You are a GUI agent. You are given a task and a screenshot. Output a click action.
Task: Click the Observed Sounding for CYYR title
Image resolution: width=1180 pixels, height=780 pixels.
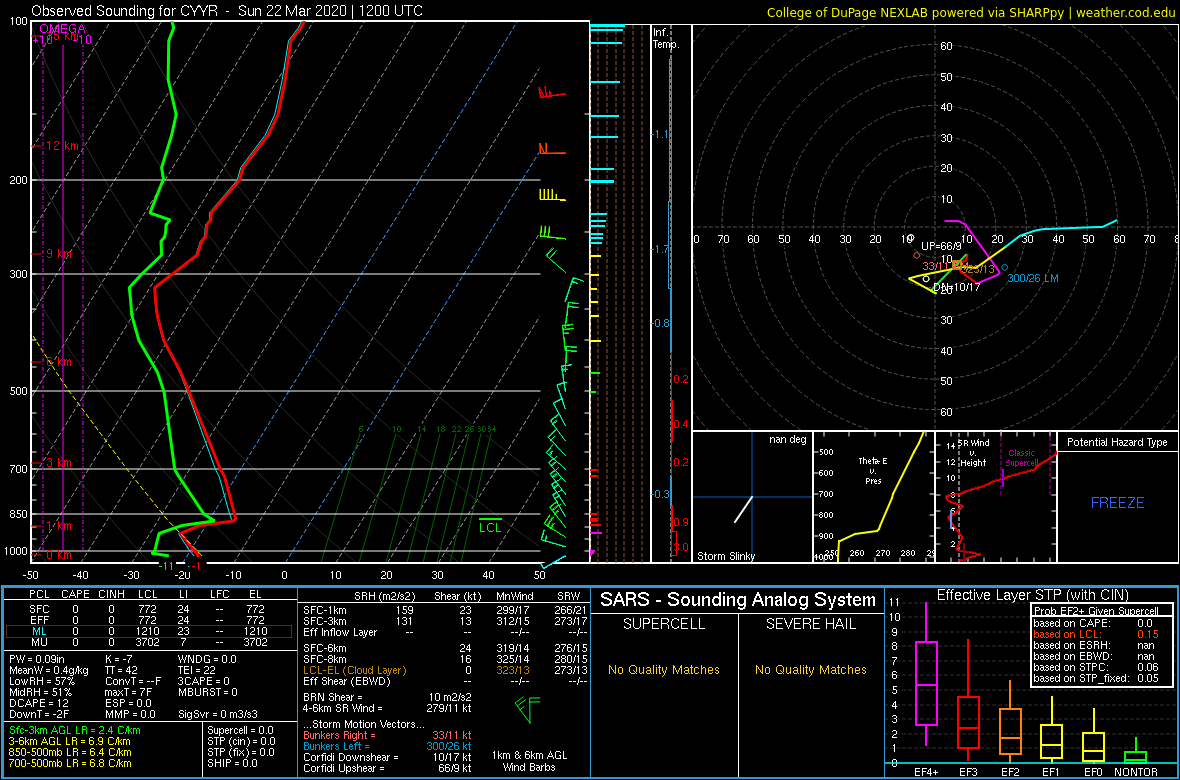pyautogui.click(x=227, y=11)
